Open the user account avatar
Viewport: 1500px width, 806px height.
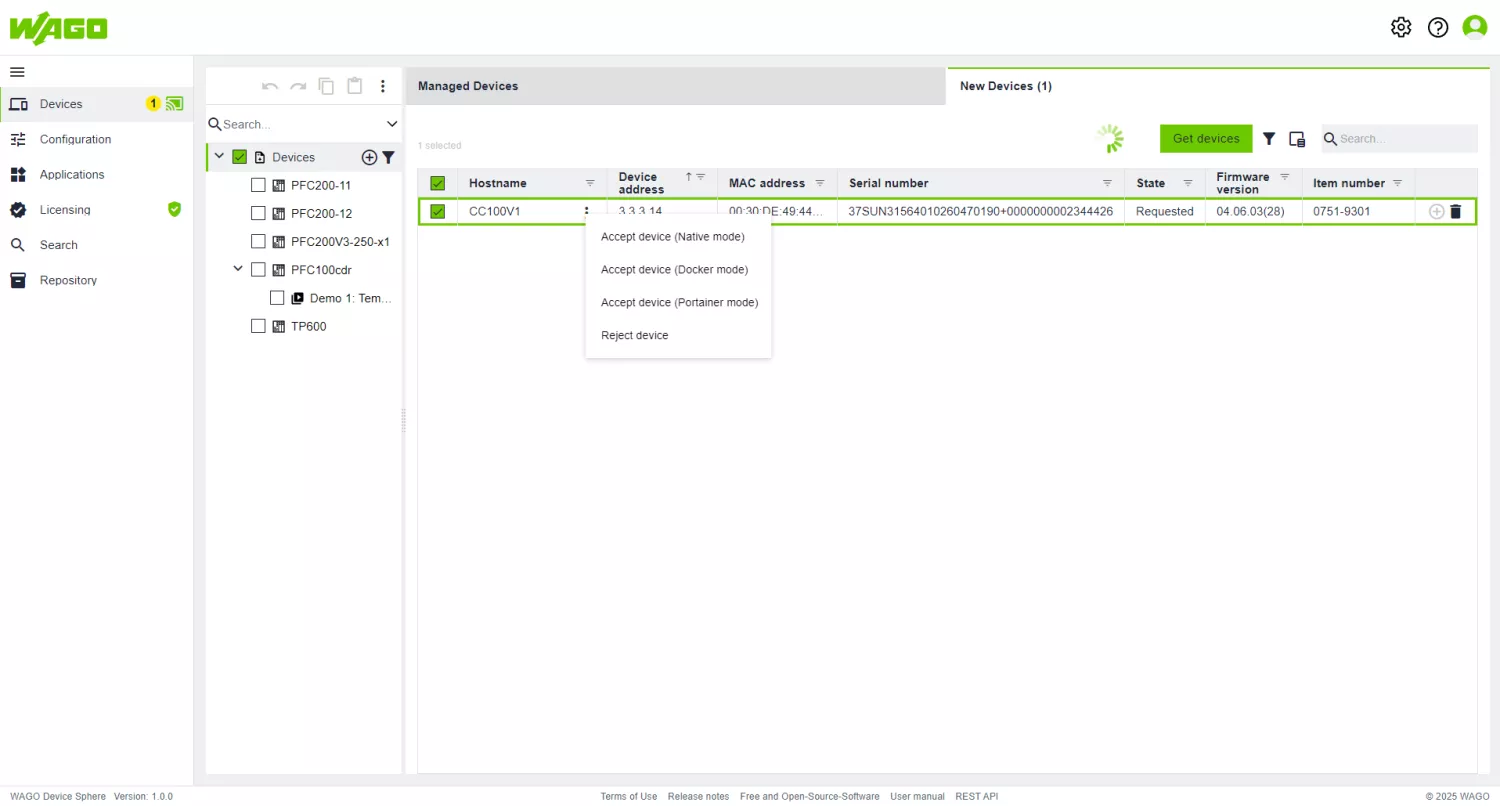[x=1475, y=27]
